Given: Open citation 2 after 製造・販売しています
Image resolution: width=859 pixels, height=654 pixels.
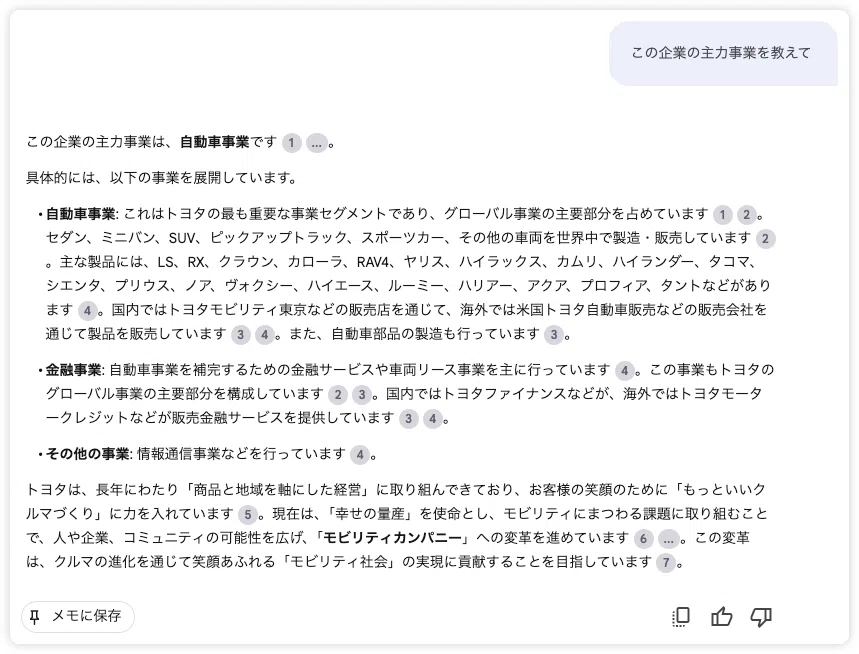Looking at the screenshot, I should (766, 239).
